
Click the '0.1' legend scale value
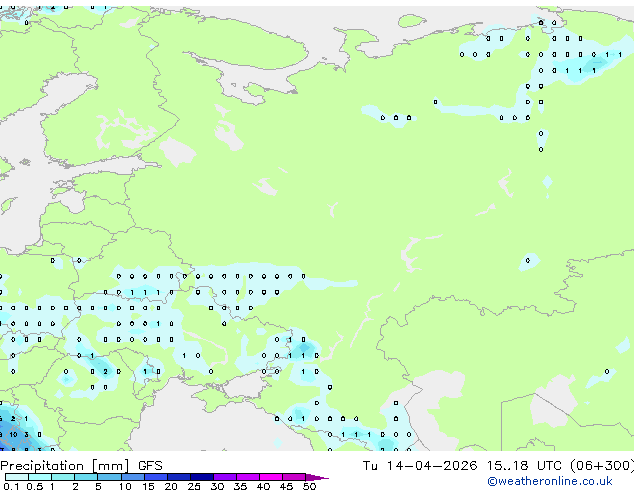click(11, 486)
